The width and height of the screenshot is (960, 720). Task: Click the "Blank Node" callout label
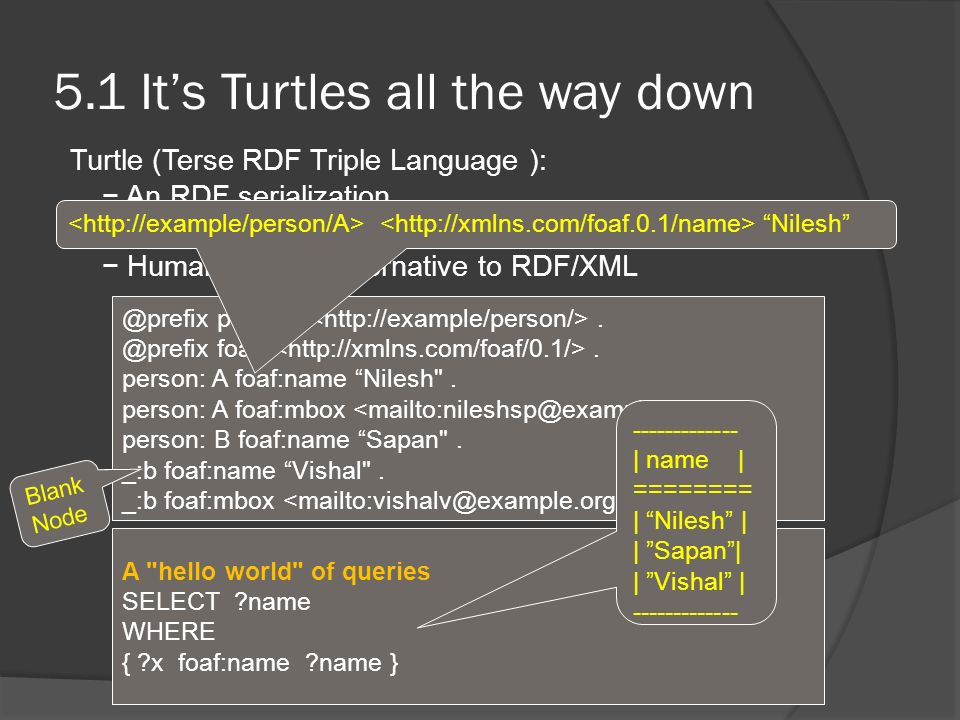[x=57, y=503]
